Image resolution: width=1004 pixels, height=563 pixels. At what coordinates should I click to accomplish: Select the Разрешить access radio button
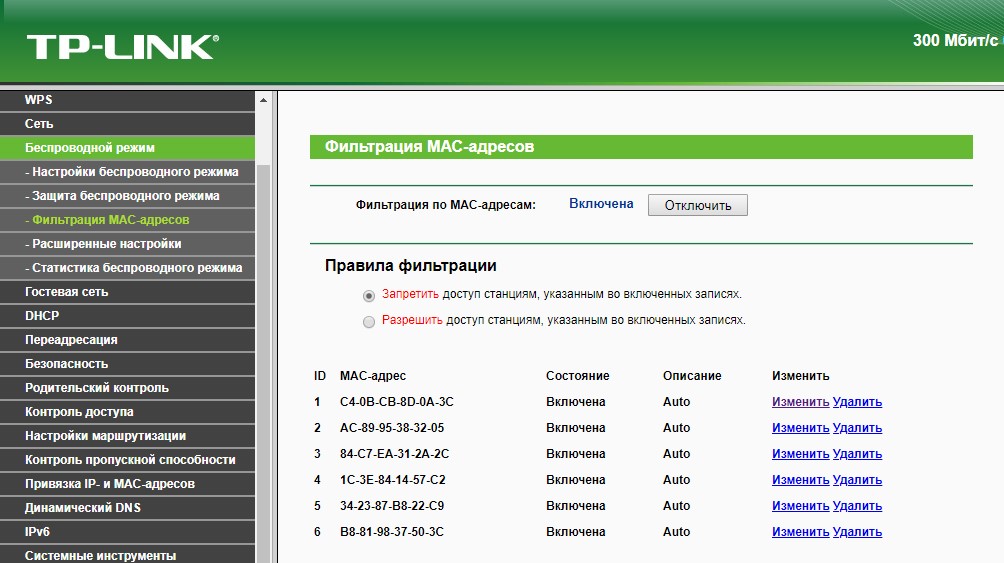(x=368, y=322)
